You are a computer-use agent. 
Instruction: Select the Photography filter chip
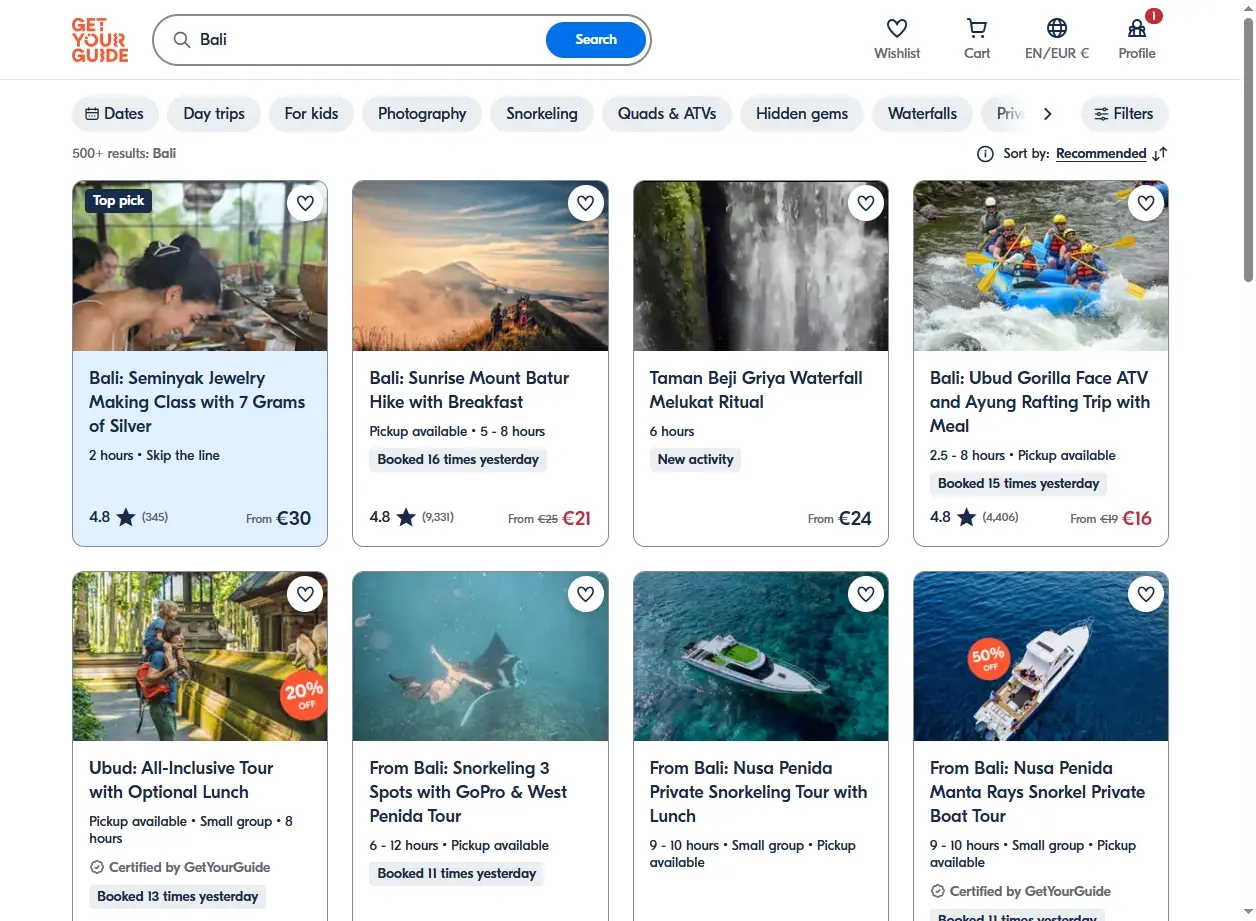pyautogui.click(x=422, y=114)
